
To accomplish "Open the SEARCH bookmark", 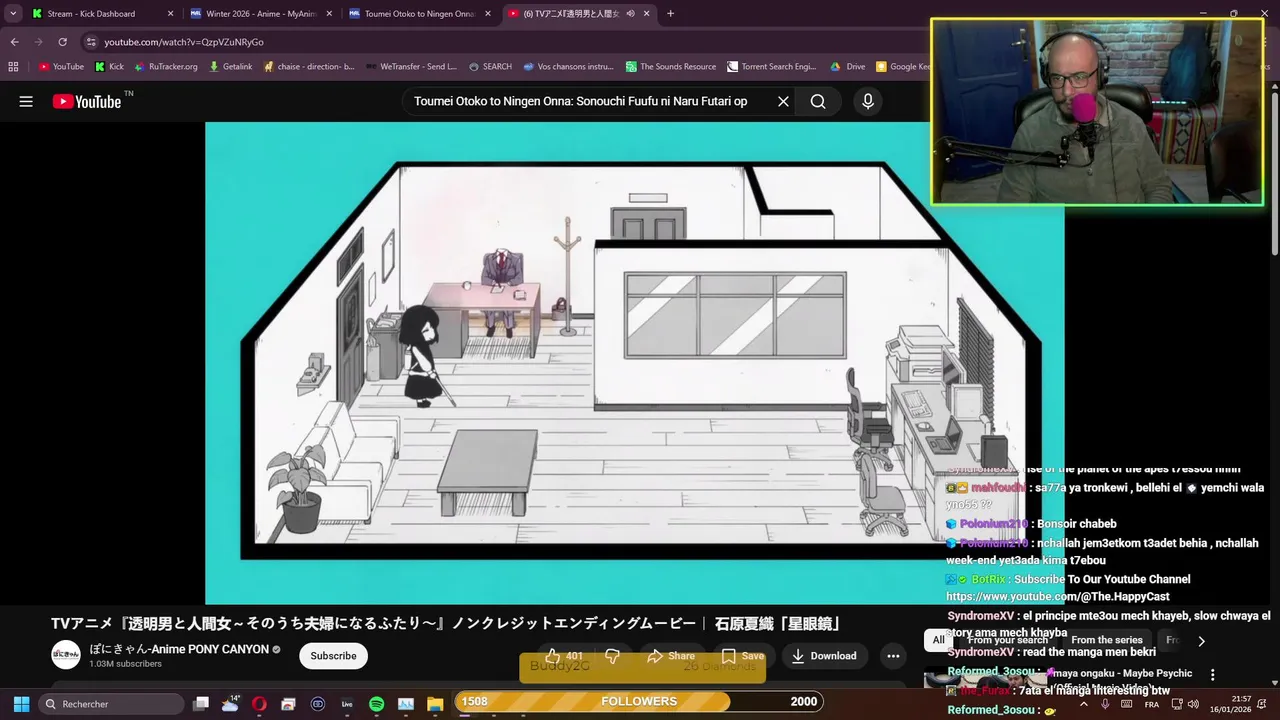I will (490, 67).
